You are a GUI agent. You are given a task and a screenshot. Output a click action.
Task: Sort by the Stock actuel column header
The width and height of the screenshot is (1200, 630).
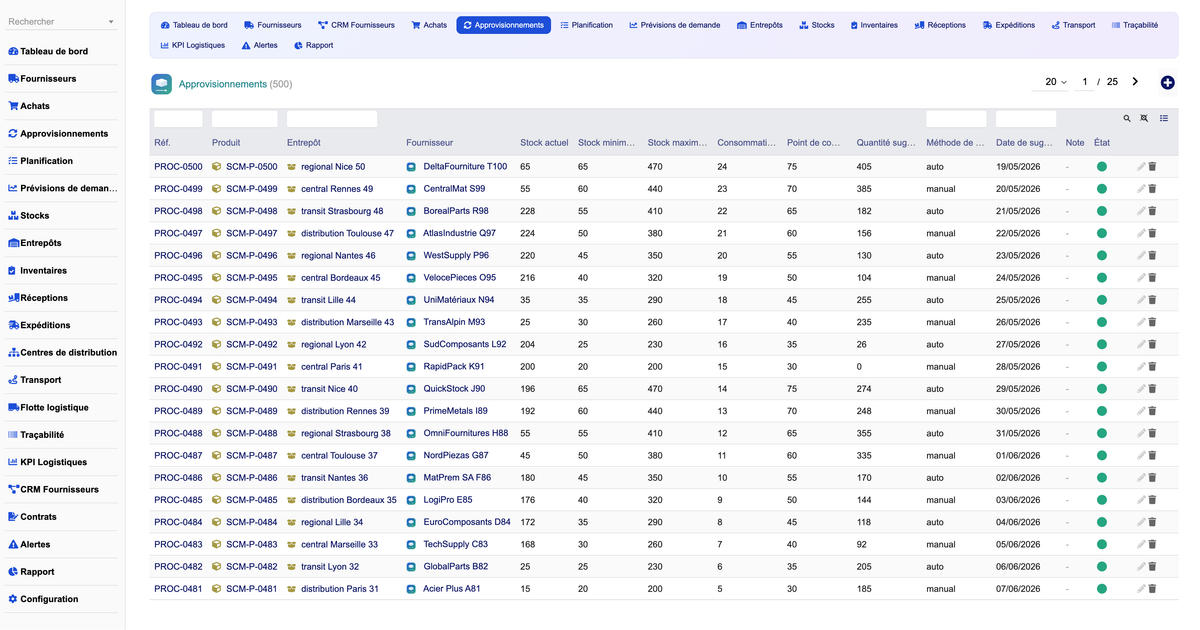[544, 143]
